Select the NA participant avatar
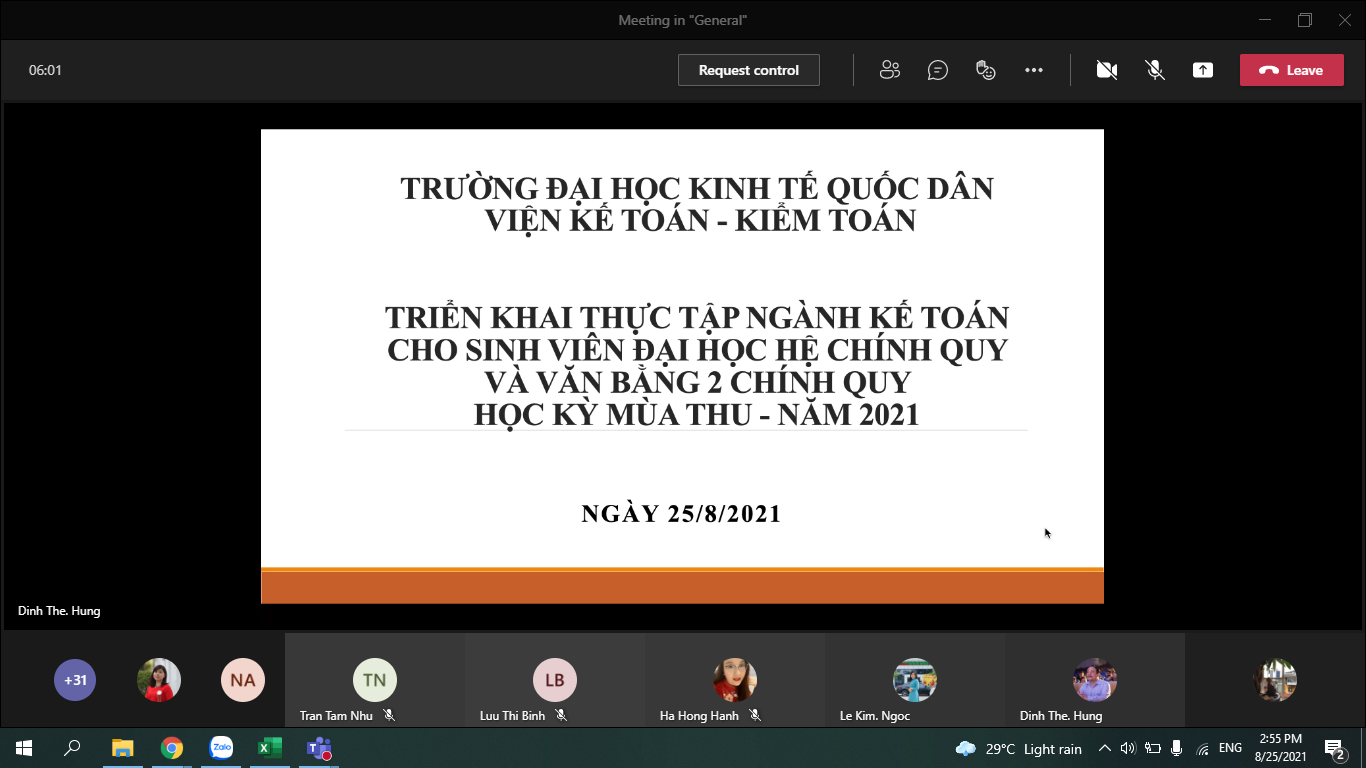 point(243,680)
